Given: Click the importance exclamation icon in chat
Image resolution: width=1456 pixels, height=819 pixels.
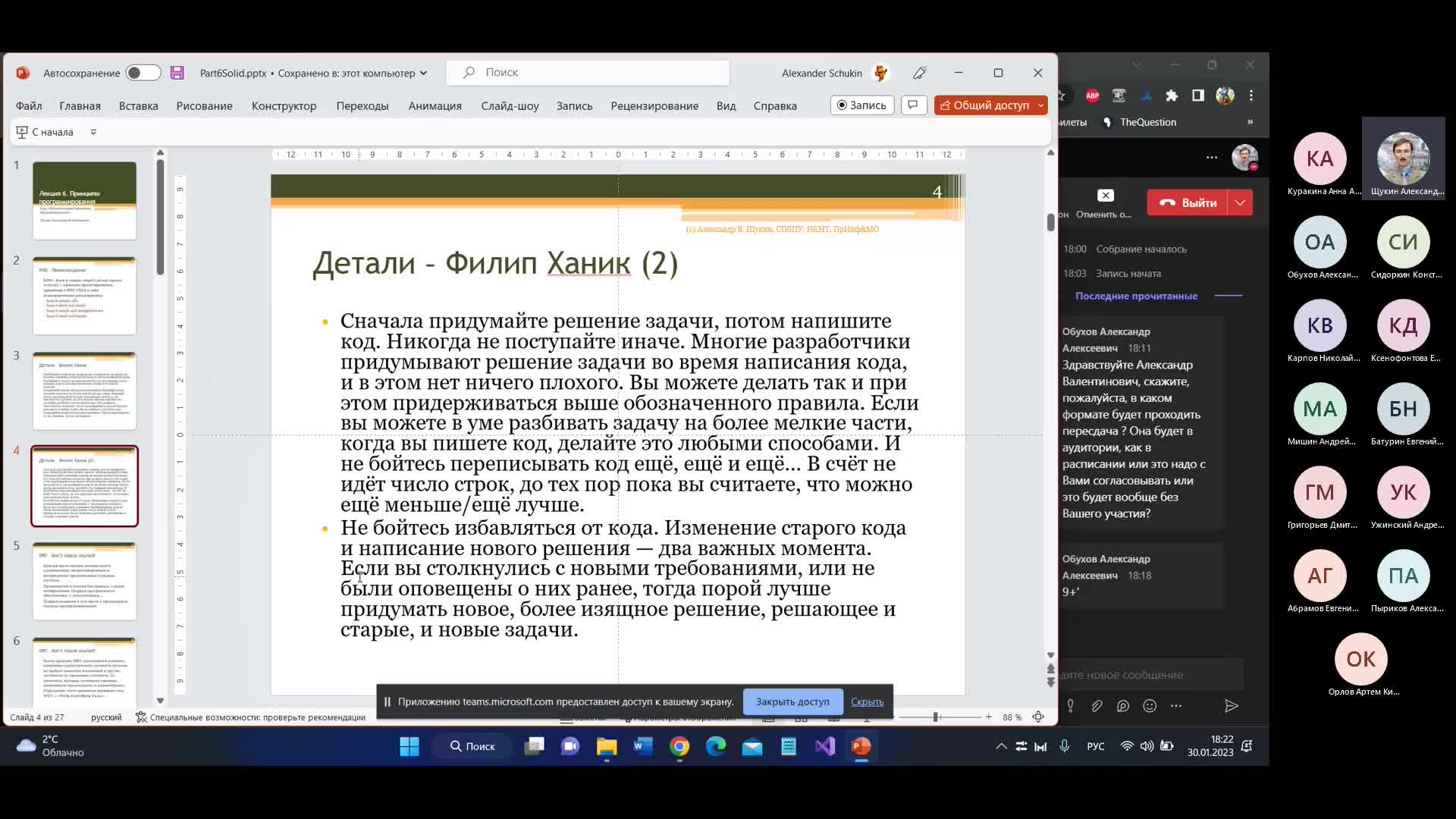Looking at the screenshot, I should click(1070, 706).
